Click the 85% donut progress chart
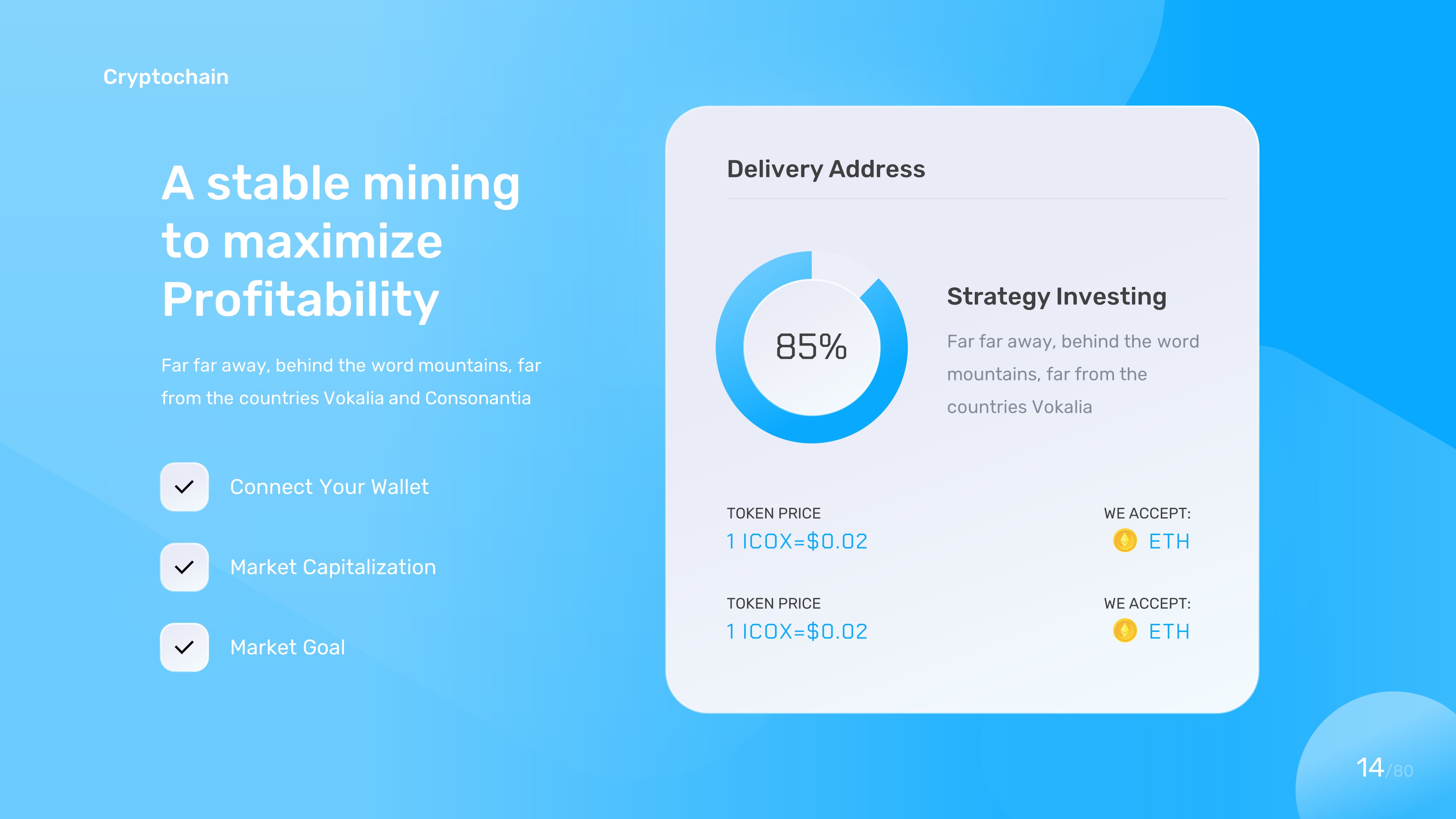 coord(811,347)
